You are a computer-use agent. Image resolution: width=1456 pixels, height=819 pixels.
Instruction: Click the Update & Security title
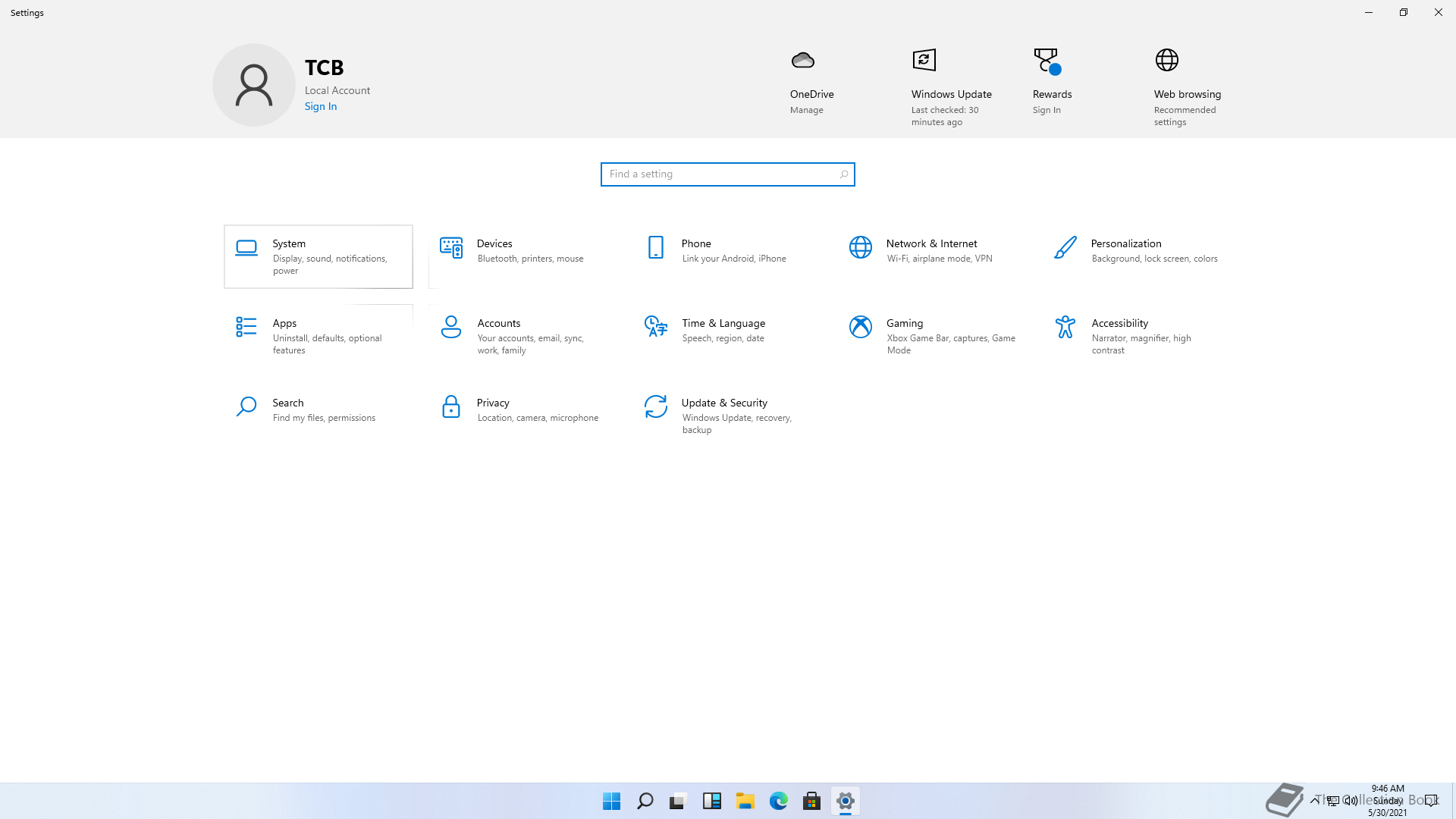724,403
